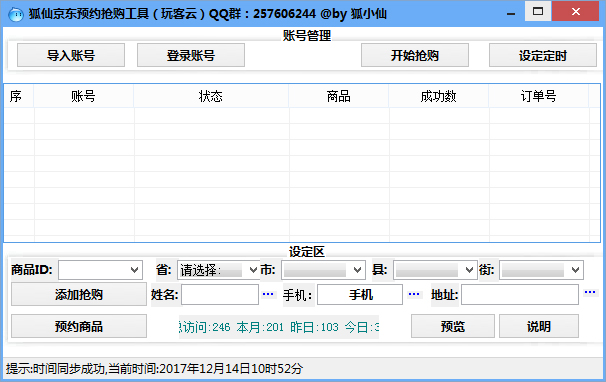Expand the 省 province dropdown
This screenshot has height=382, width=606.
[218, 269]
